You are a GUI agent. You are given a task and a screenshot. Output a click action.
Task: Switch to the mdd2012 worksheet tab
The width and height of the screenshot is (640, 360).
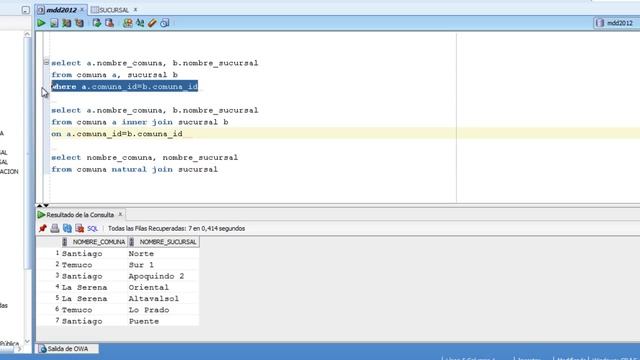pos(61,10)
